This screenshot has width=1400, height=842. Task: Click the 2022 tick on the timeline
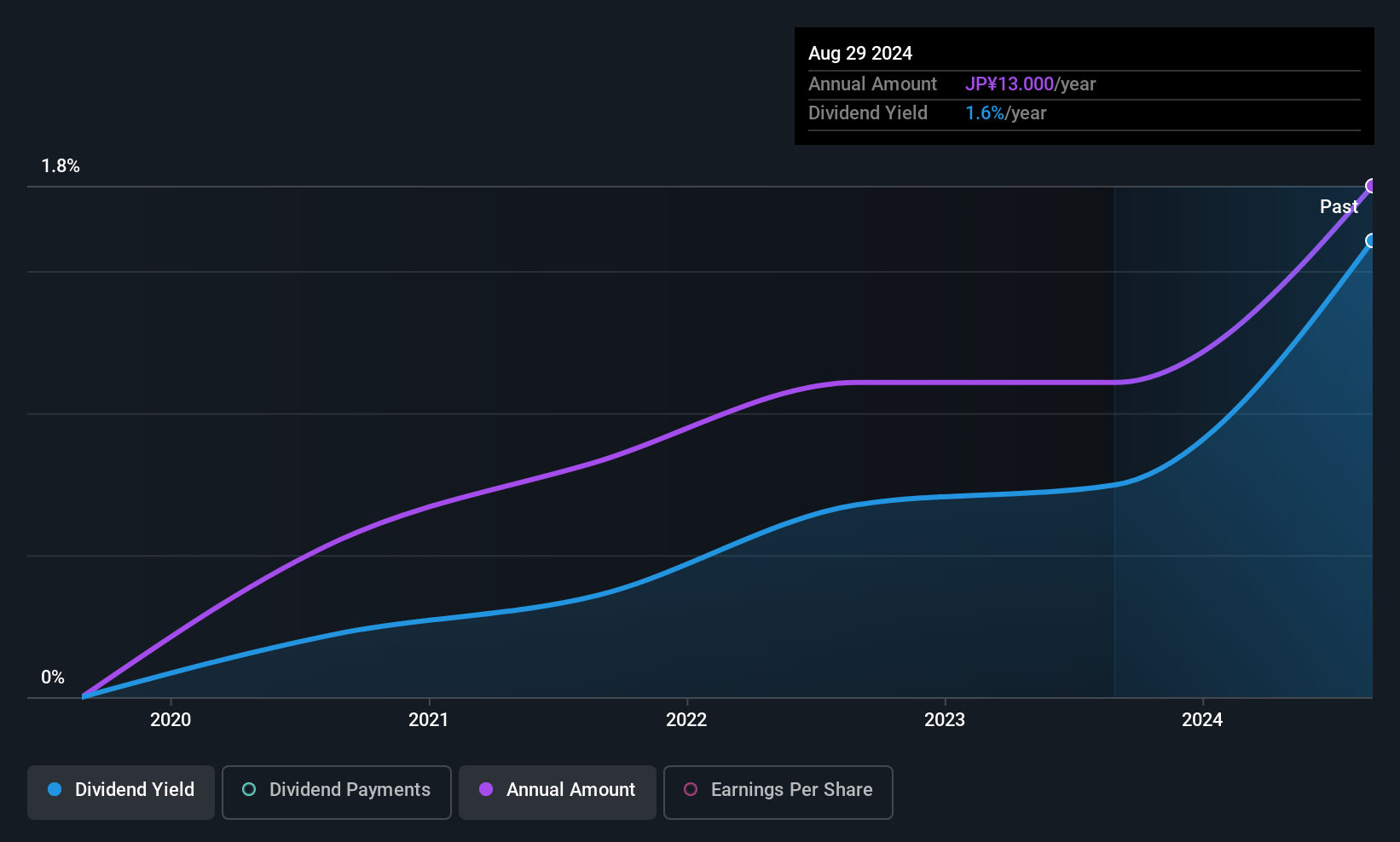tap(686, 719)
